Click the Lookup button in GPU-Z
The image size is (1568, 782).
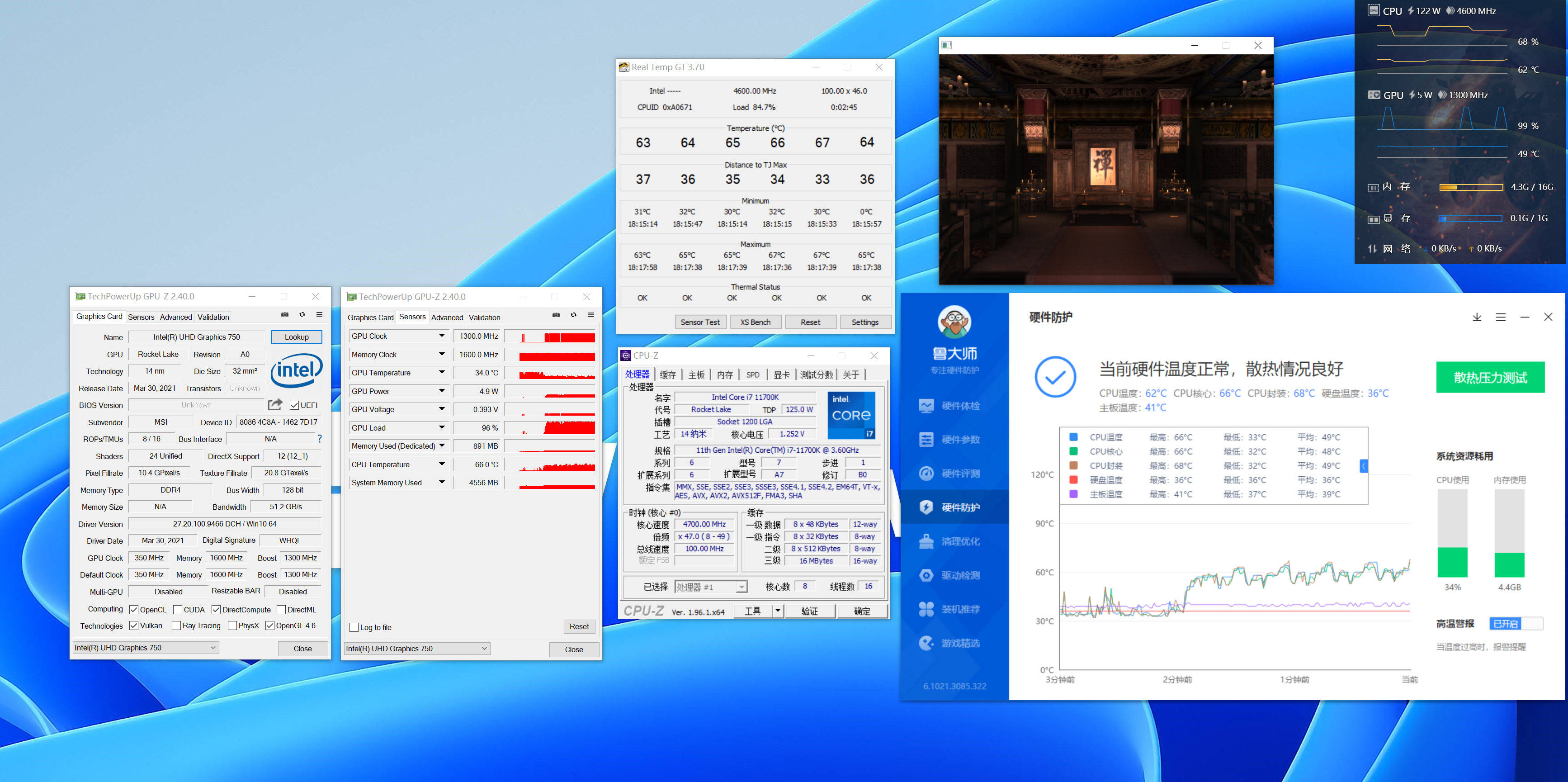(x=297, y=337)
